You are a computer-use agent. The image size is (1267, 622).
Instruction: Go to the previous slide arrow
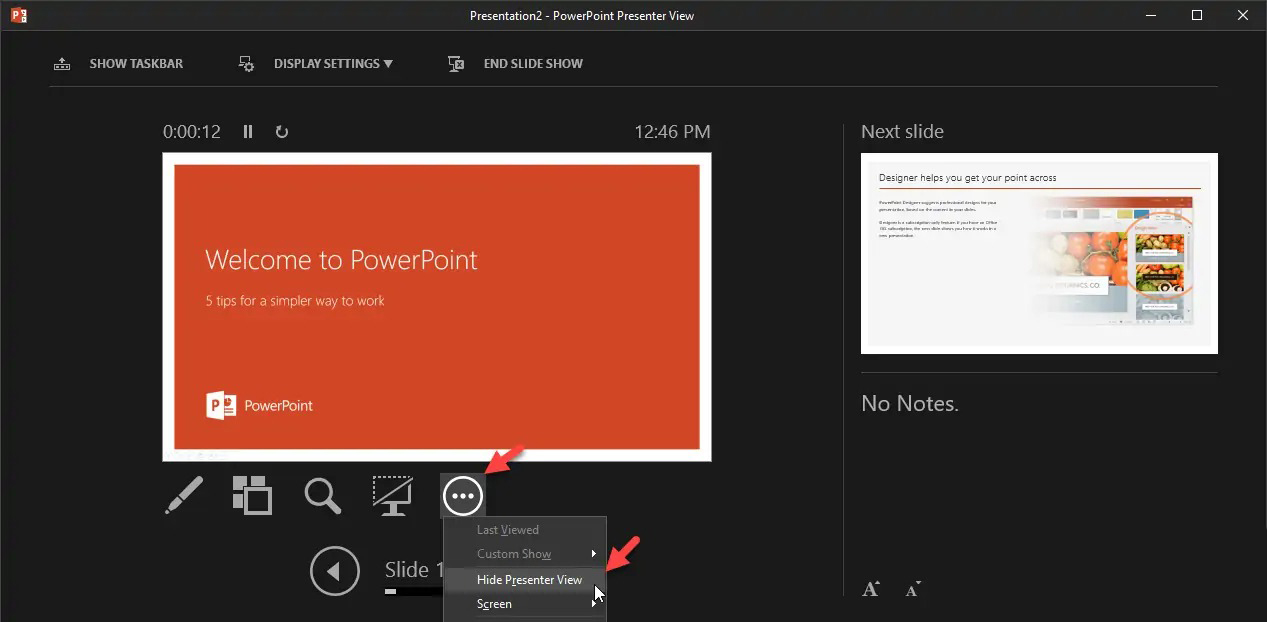(335, 571)
